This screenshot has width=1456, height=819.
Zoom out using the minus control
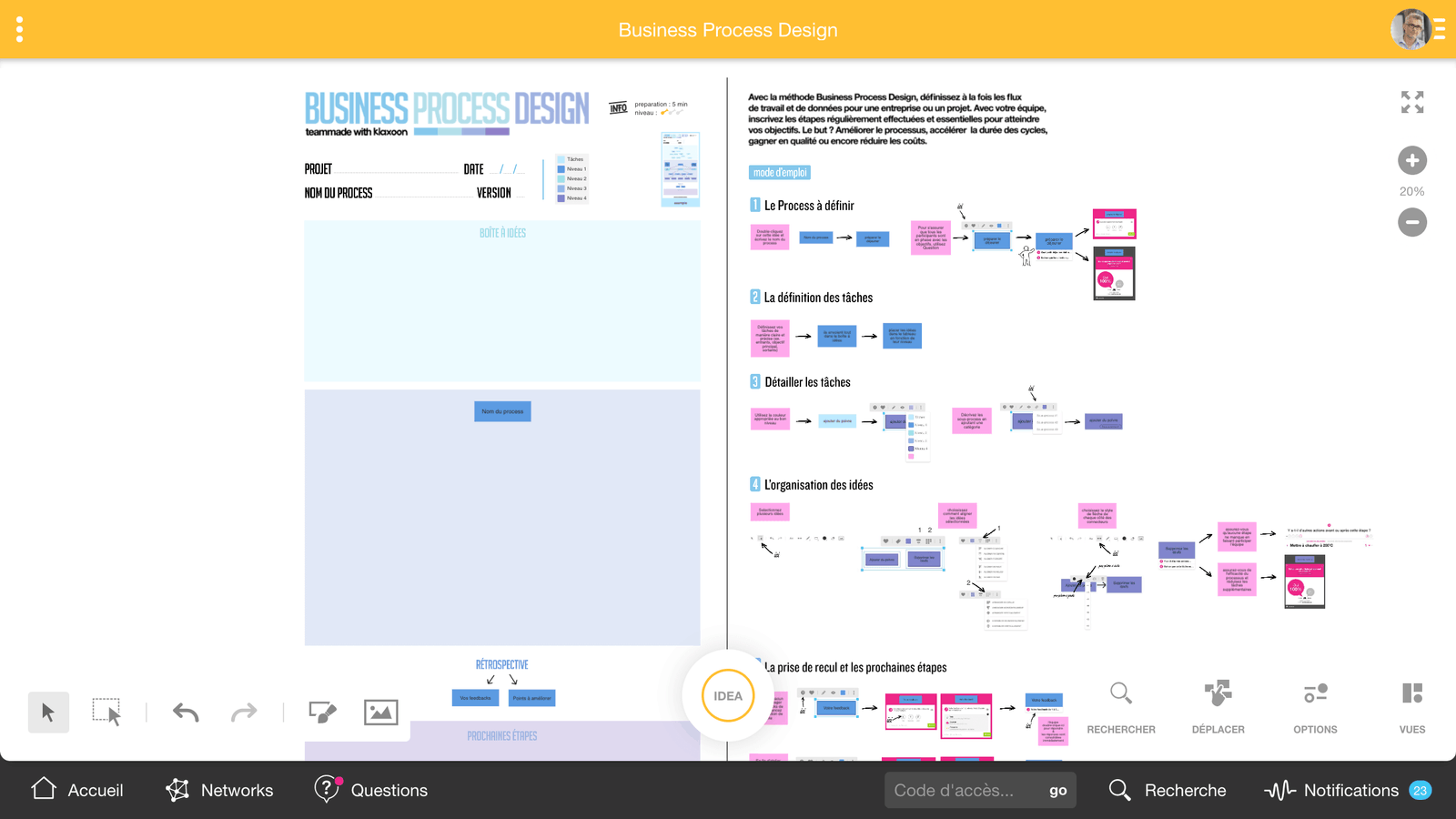coord(1411,221)
